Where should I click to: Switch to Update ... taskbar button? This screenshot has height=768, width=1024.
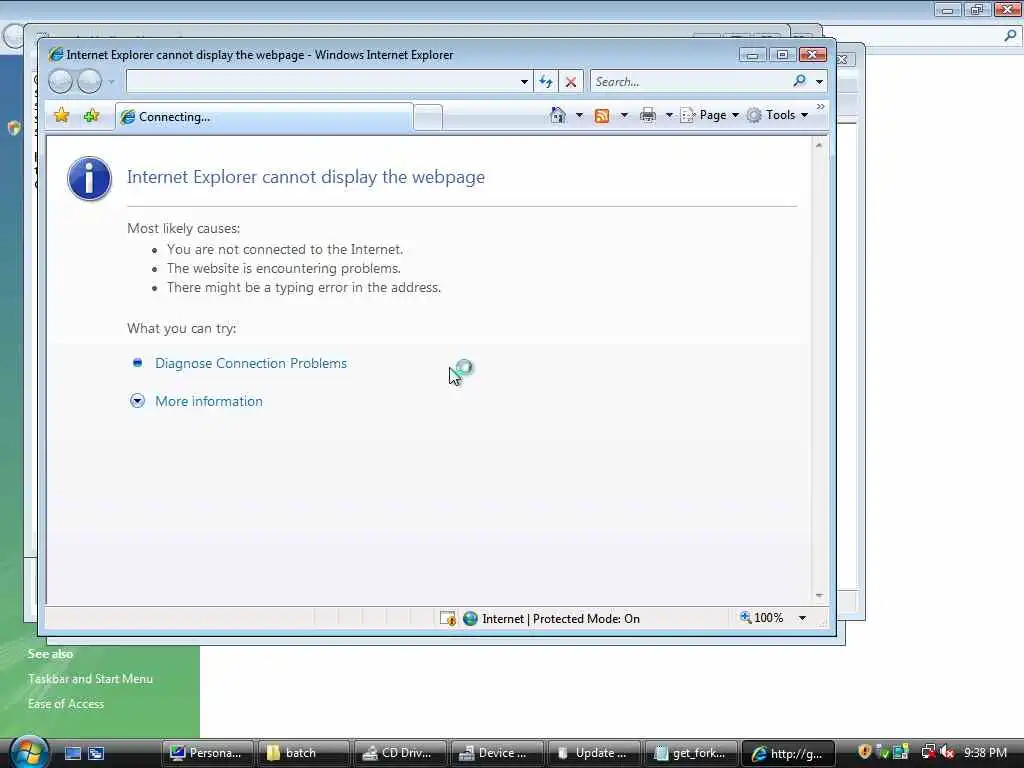594,753
